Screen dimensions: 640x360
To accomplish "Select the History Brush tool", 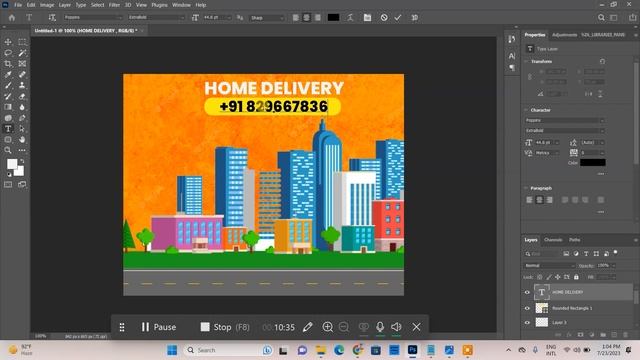I will click(x=8, y=96).
